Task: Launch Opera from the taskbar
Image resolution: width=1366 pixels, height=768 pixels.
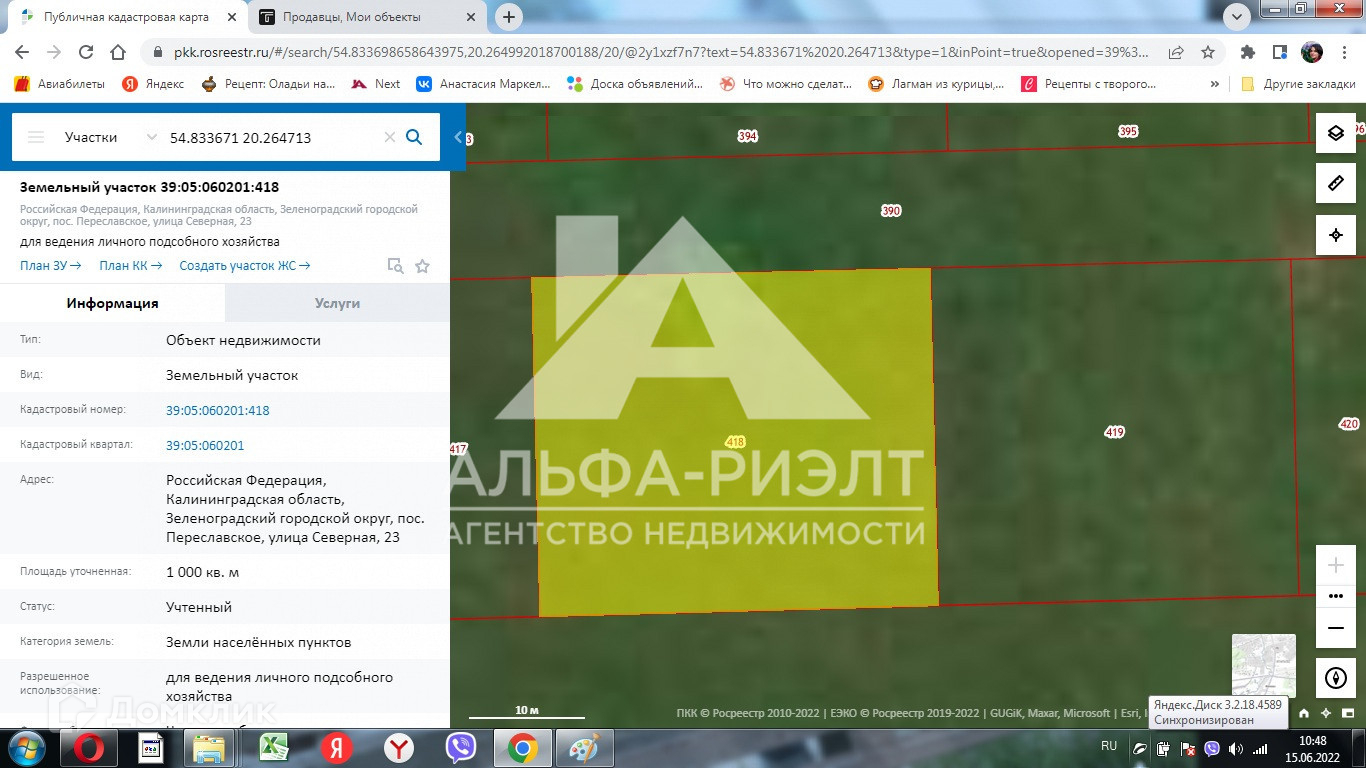Action: pyautogui.click(x=88, y=748)
